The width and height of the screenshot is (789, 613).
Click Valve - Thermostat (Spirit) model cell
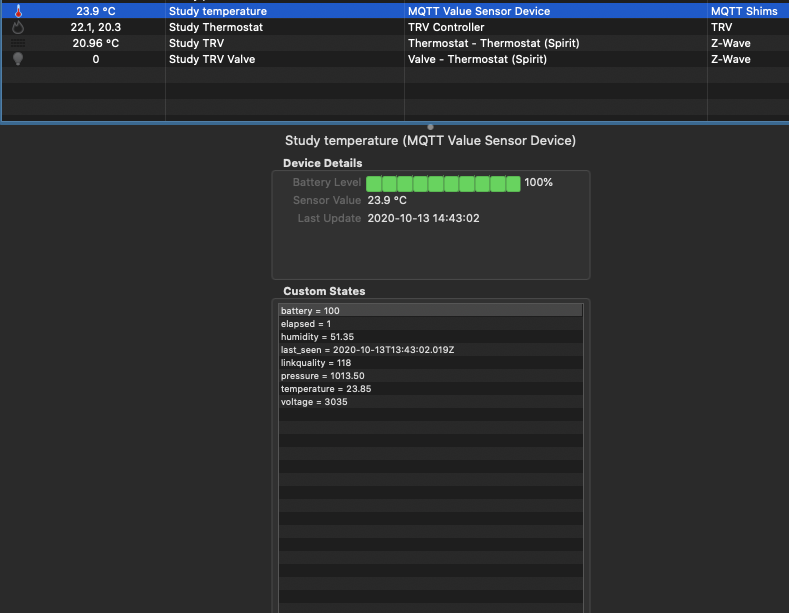(x=478, y=59)
